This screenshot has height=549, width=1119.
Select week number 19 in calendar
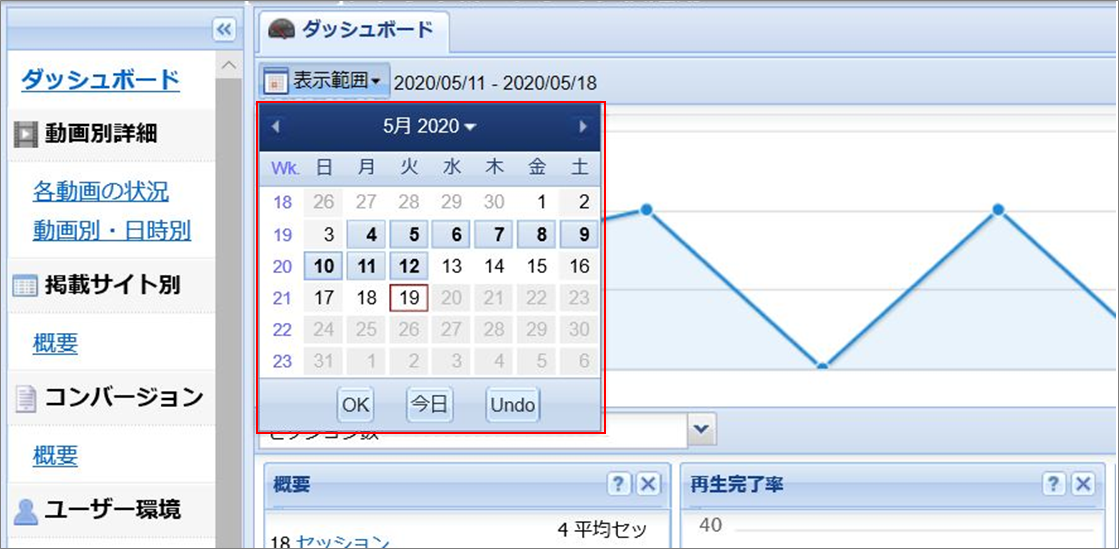click(x=283, y=234)
